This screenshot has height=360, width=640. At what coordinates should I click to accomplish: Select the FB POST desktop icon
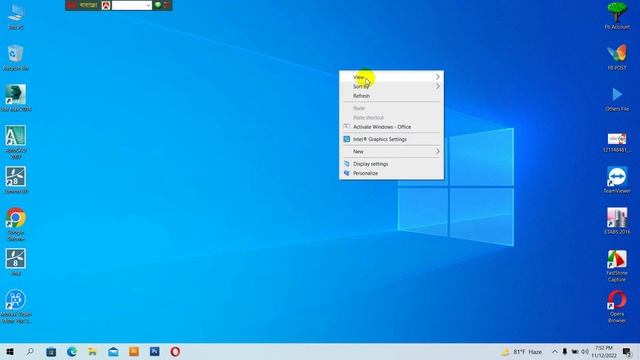coord(617,57)
